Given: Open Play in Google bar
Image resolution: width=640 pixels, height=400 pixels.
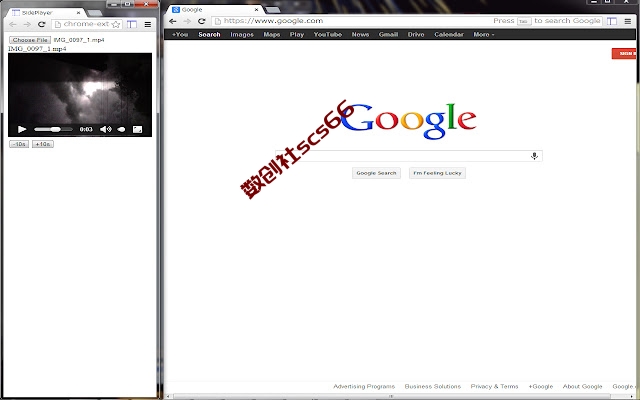Looking at the screenshot, I should click(297, 35).
